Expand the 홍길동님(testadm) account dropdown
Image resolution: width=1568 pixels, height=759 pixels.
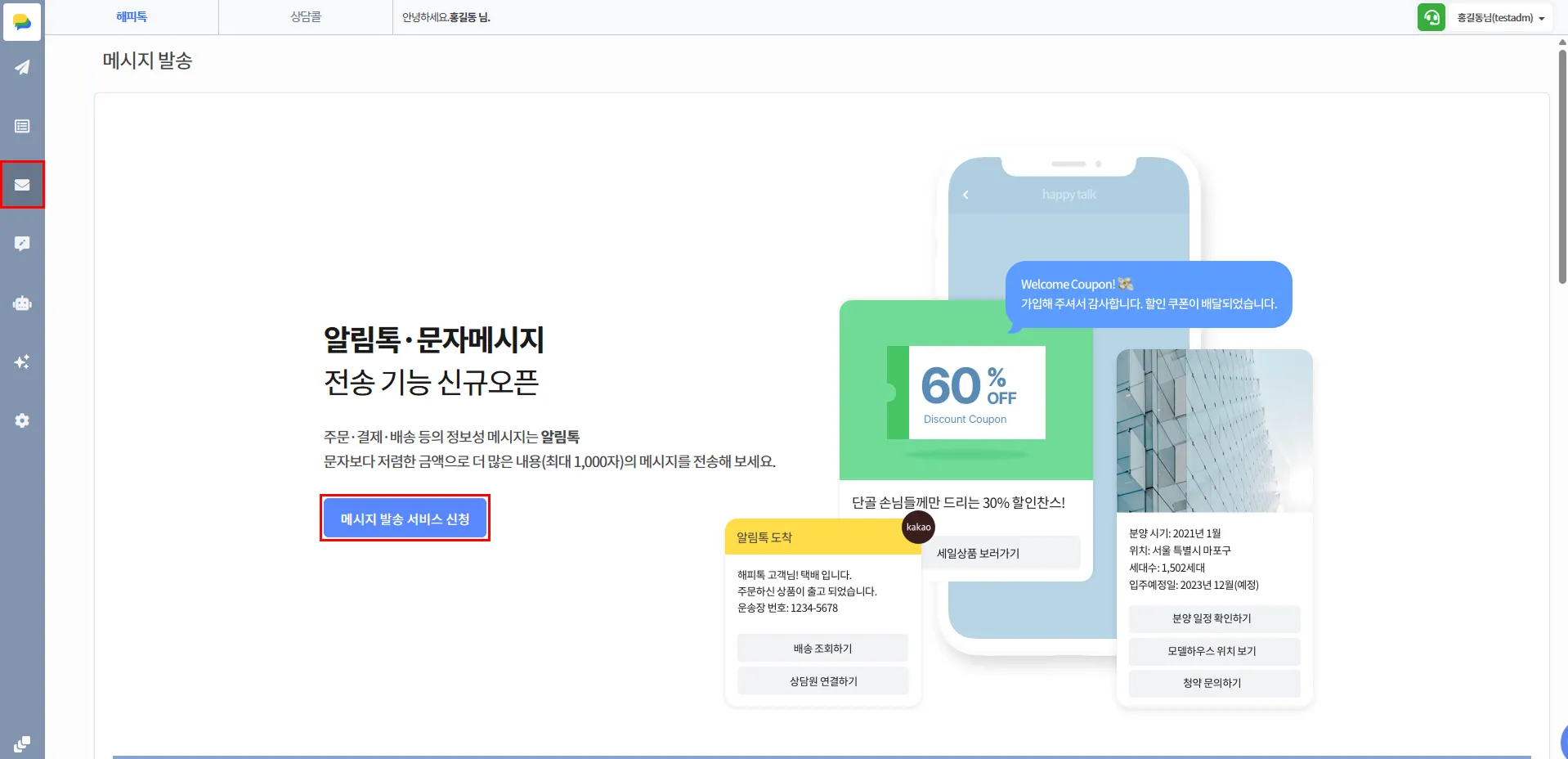coord(1500,17)
